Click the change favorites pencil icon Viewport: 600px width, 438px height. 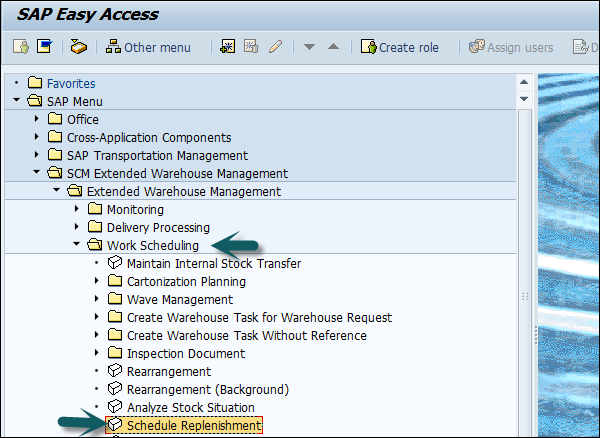[274, 47]
